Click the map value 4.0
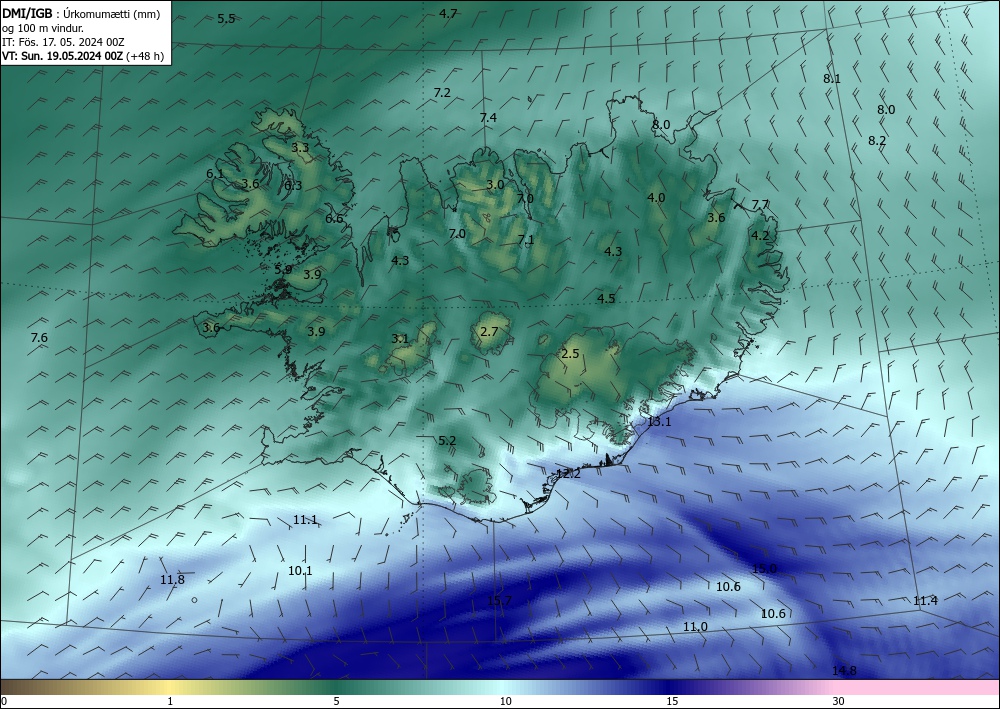 tap(656, 197)
